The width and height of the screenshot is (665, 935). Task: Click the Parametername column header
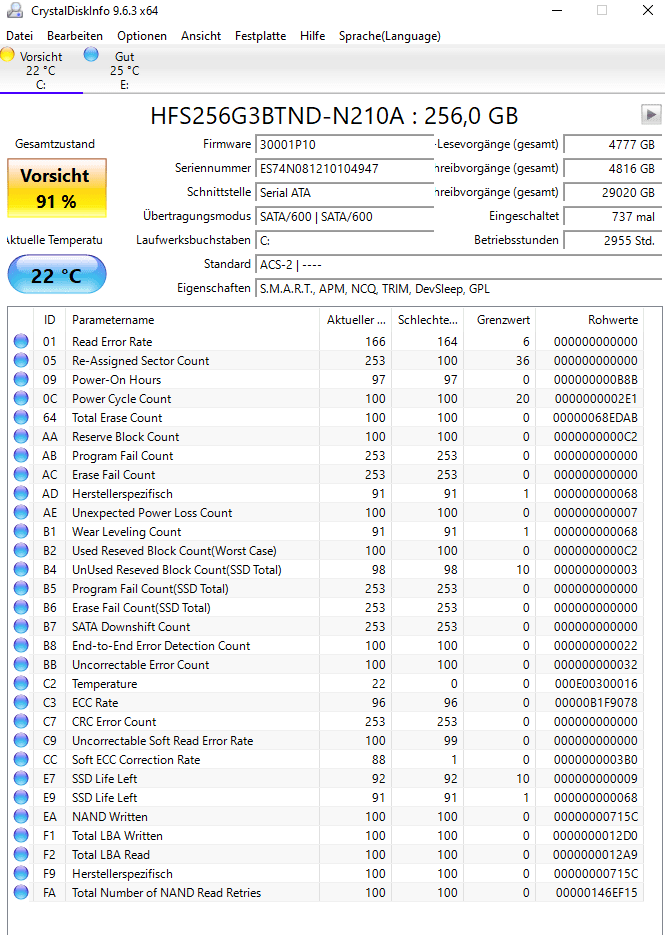(192, 320)
